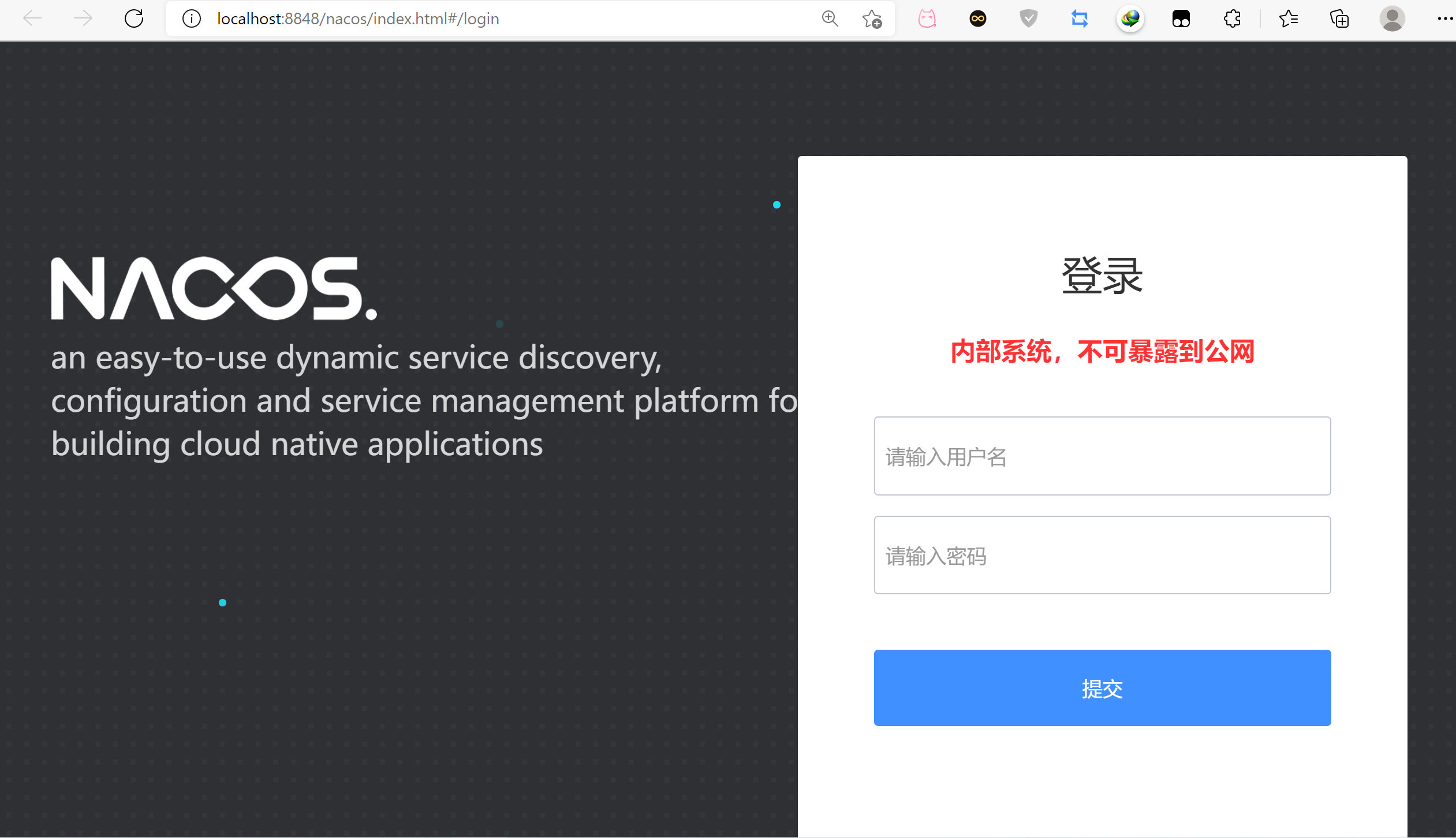Viewport: 1456px width, 838px height.
Task: Click the black mask extension icon
Action: tap(1181, 18)
